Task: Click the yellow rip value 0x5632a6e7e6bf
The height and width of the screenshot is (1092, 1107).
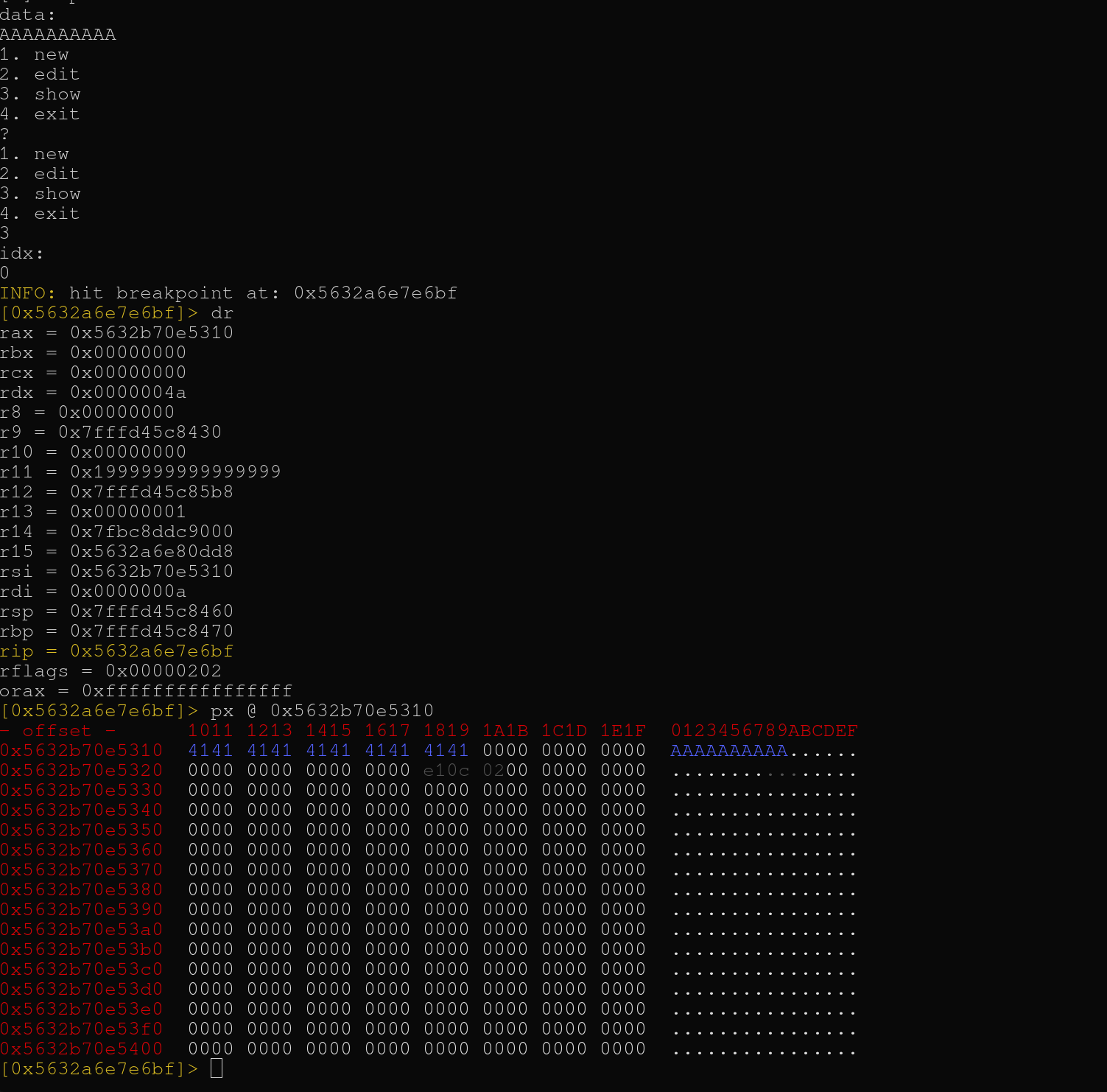Action: click(152, 651)
